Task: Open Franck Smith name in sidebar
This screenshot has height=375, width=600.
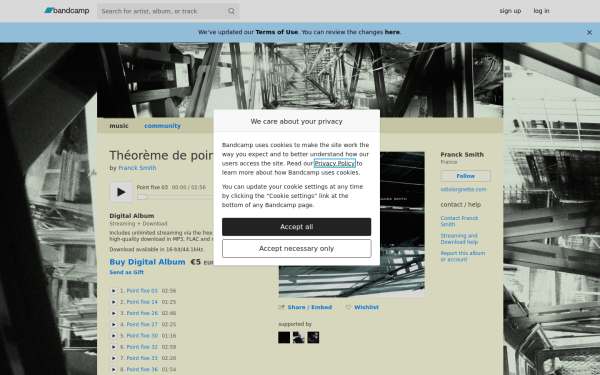Action: 462,155
